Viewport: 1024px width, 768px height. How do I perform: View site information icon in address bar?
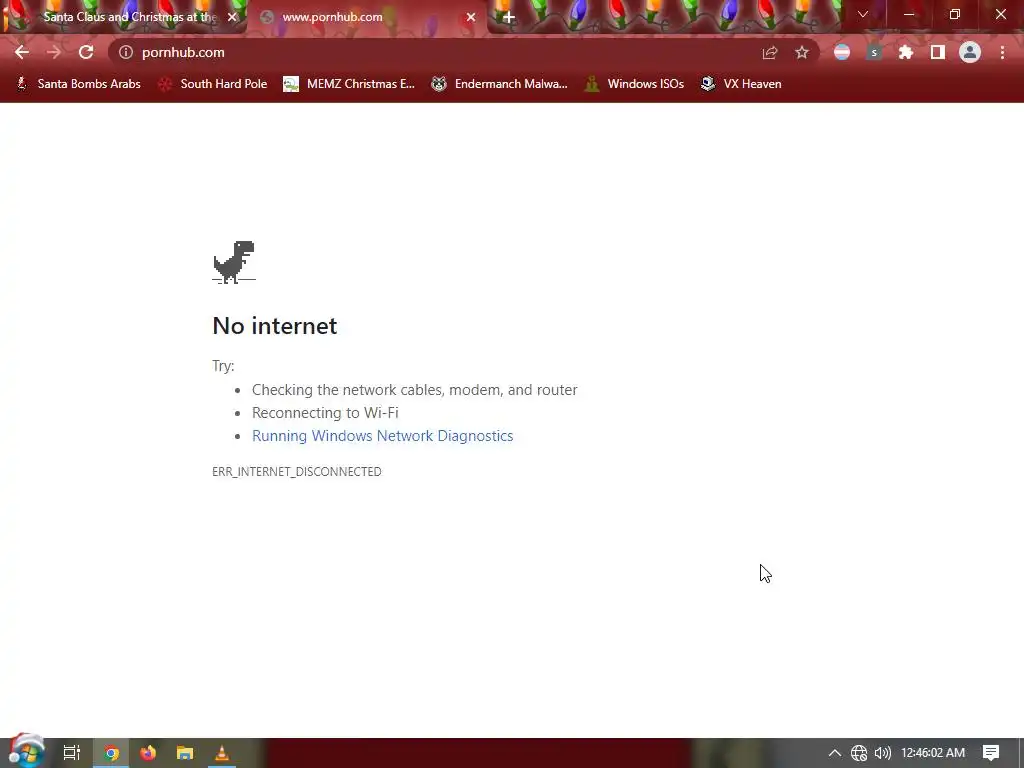pyautogui.click(x=126, y=52)
